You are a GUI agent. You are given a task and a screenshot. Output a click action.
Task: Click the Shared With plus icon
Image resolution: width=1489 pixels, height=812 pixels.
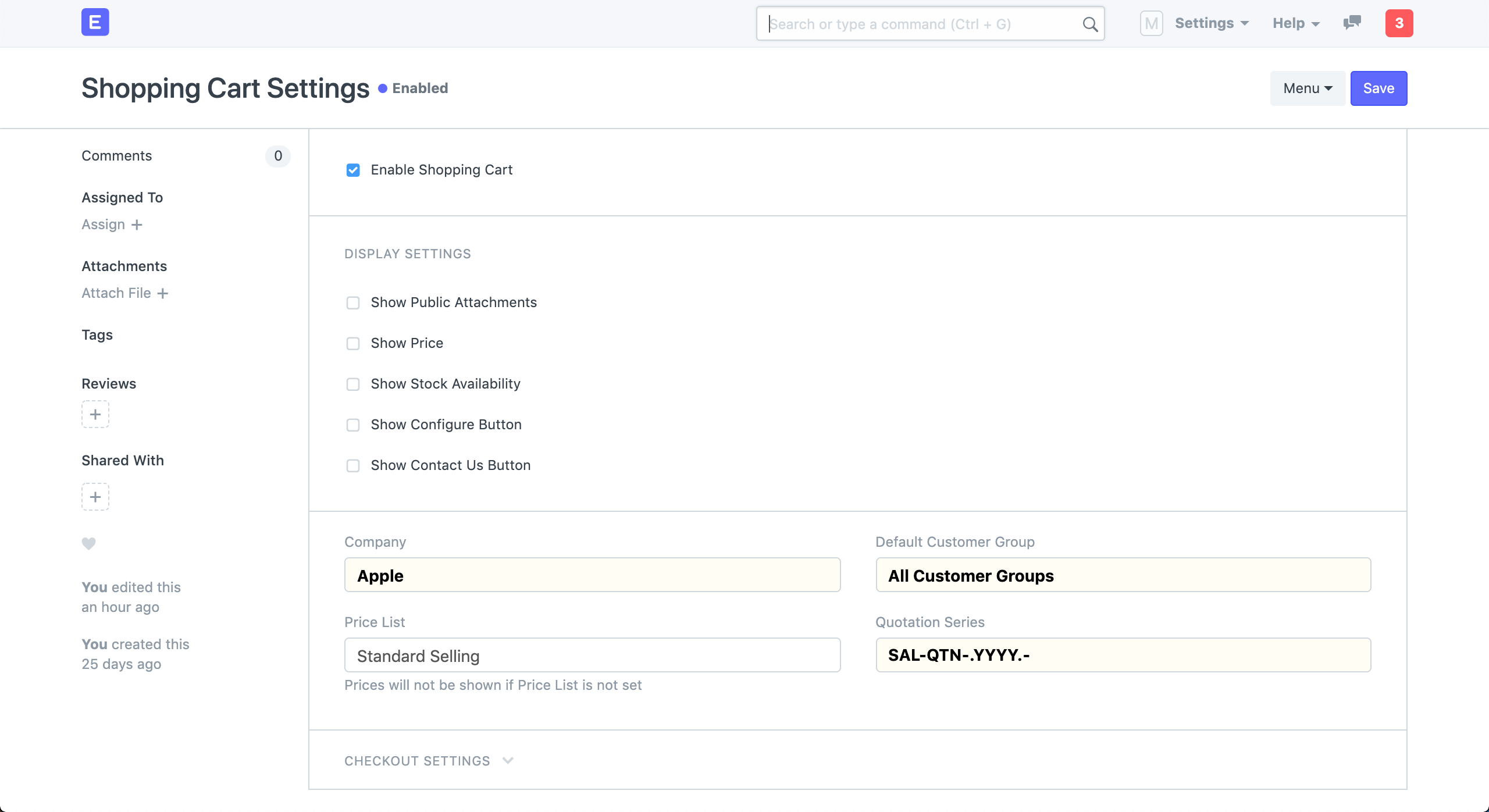click(x=95, y=497)
